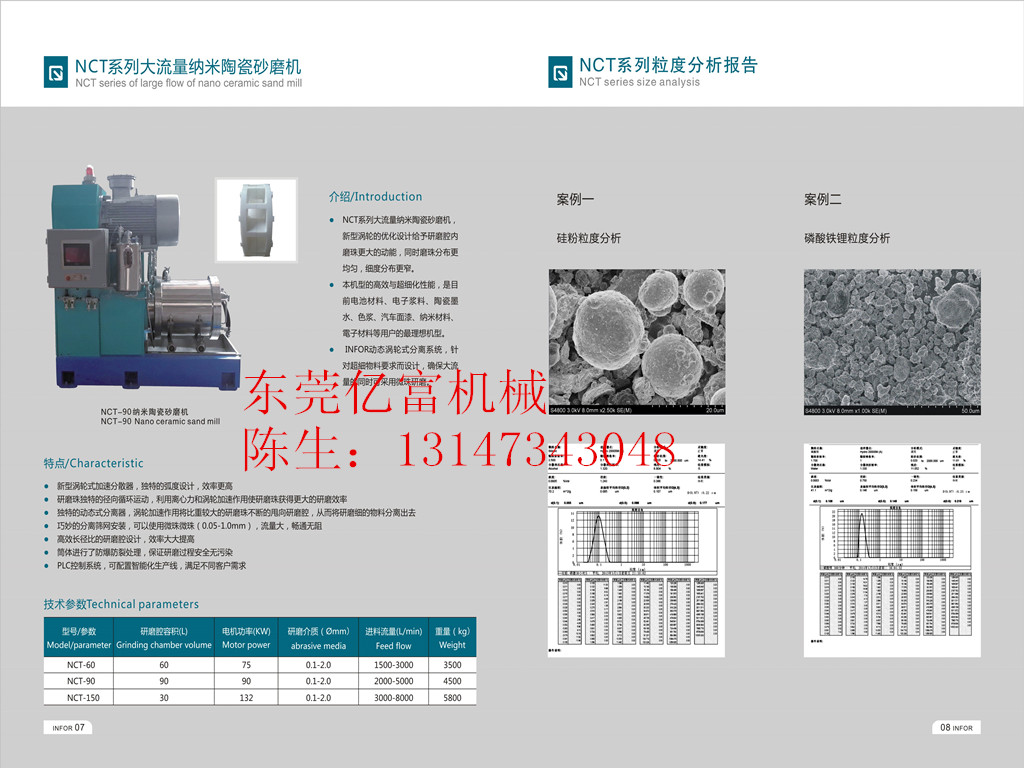1024x768 pixels.
Task: Select the feed flow value "2000-5000"
Action: pos(394,681)
